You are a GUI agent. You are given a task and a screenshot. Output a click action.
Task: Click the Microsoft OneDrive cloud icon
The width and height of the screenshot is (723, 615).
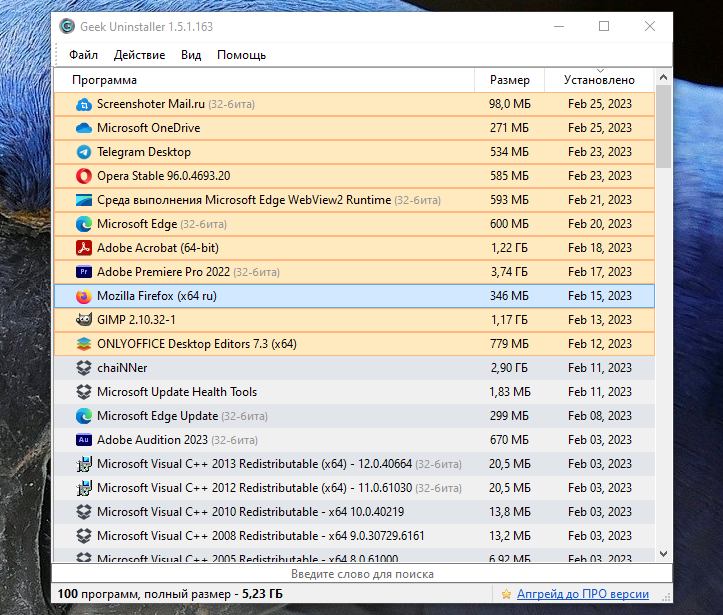(x=83, y=128)
